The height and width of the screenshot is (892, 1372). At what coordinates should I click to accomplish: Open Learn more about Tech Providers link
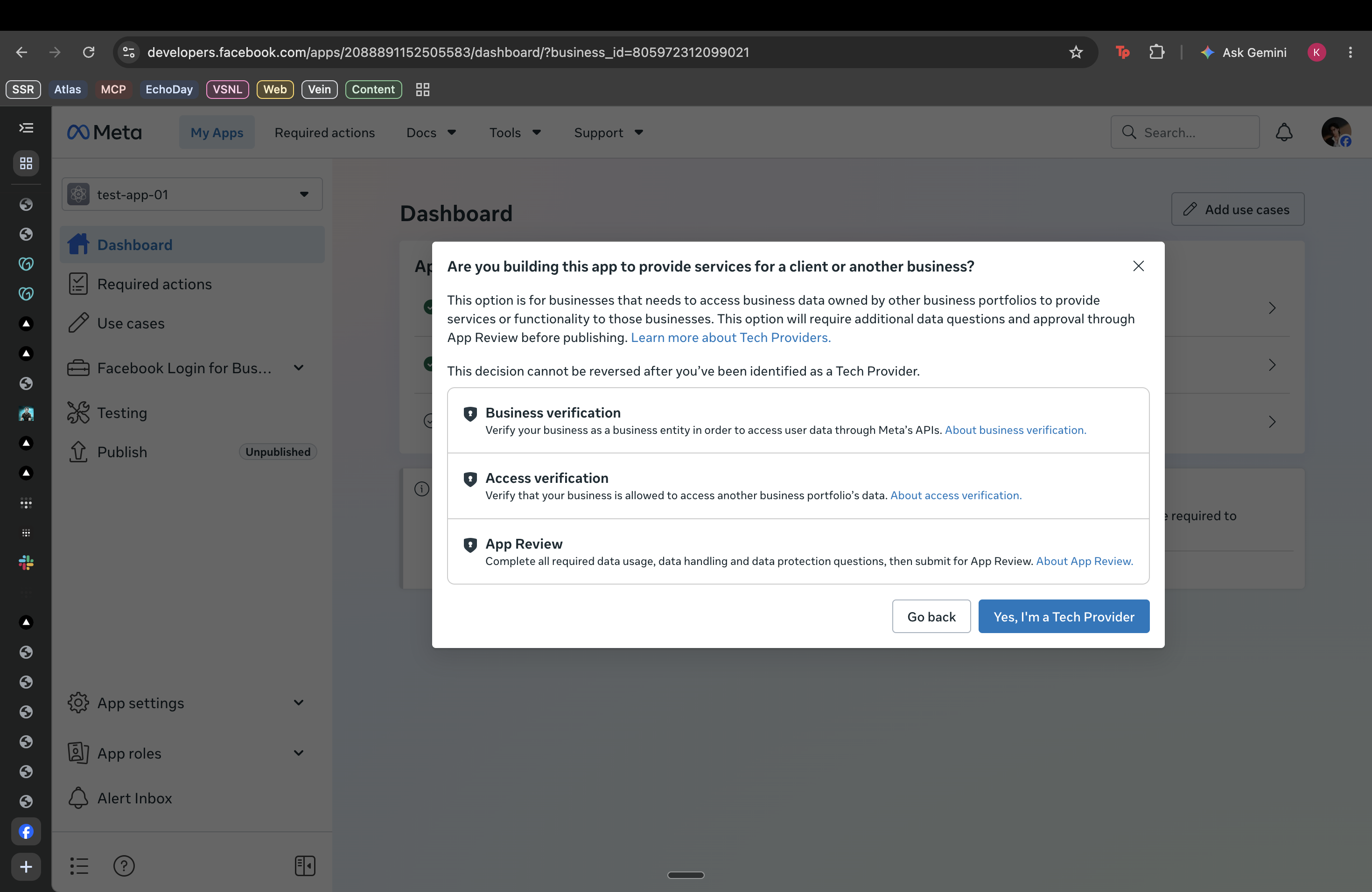pos(730,338)
